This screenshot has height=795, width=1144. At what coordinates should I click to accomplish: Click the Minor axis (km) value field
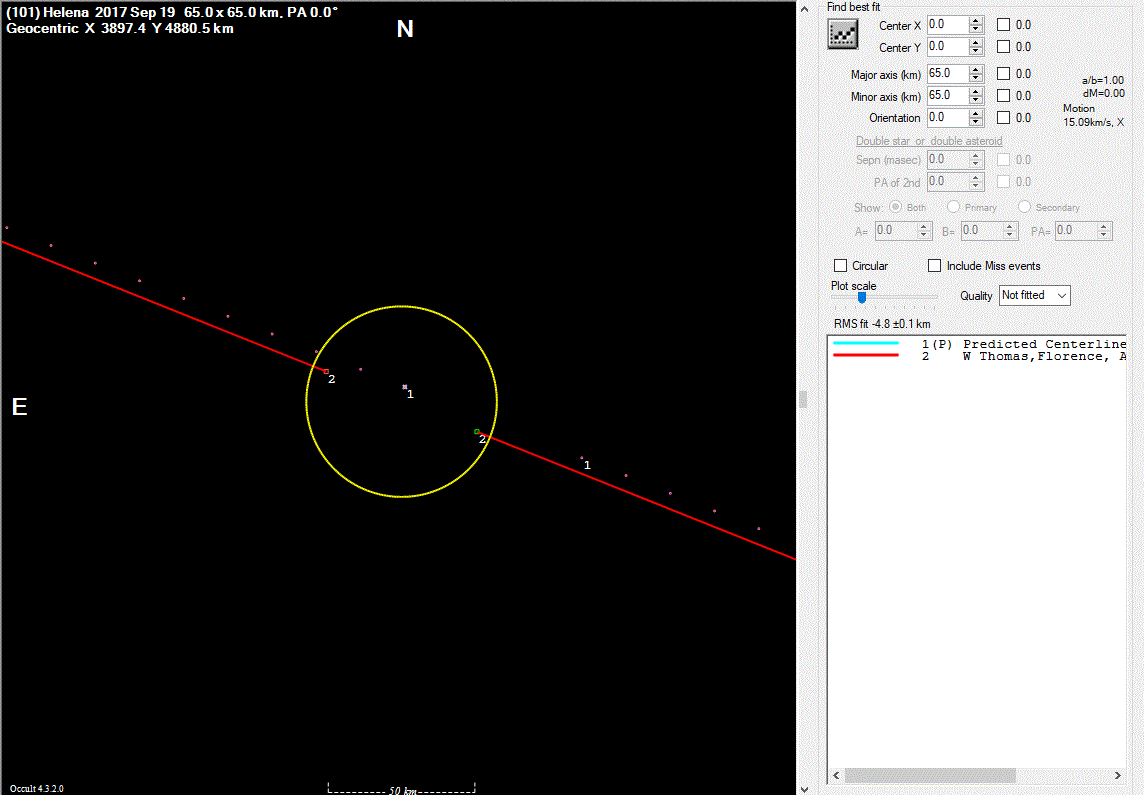click(x=948, y=96)
